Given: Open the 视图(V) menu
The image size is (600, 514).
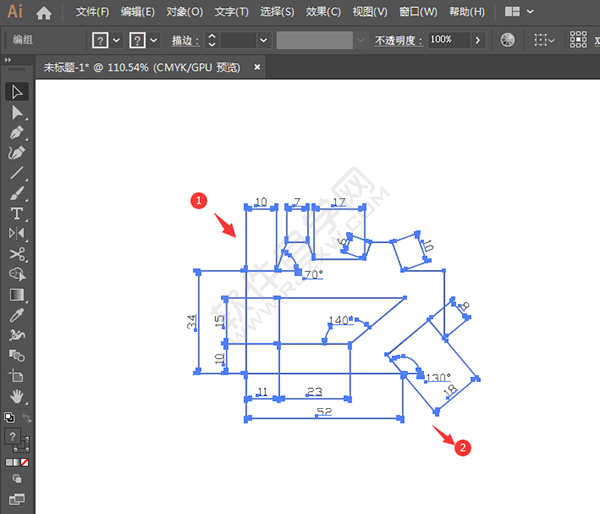Looking at the screenshot, I should click(370, 12).
